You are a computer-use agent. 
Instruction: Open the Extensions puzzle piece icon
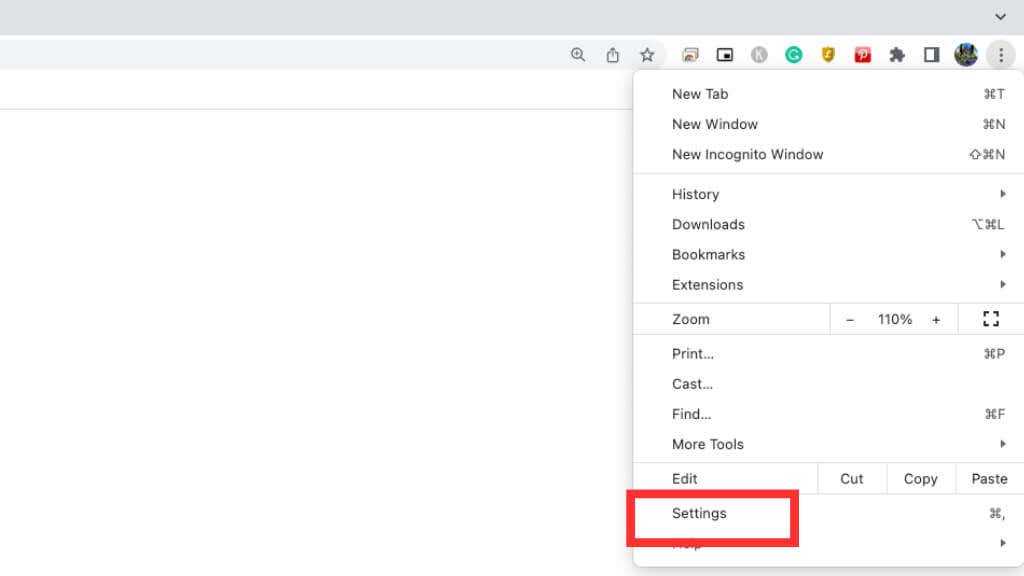(897, 55)
